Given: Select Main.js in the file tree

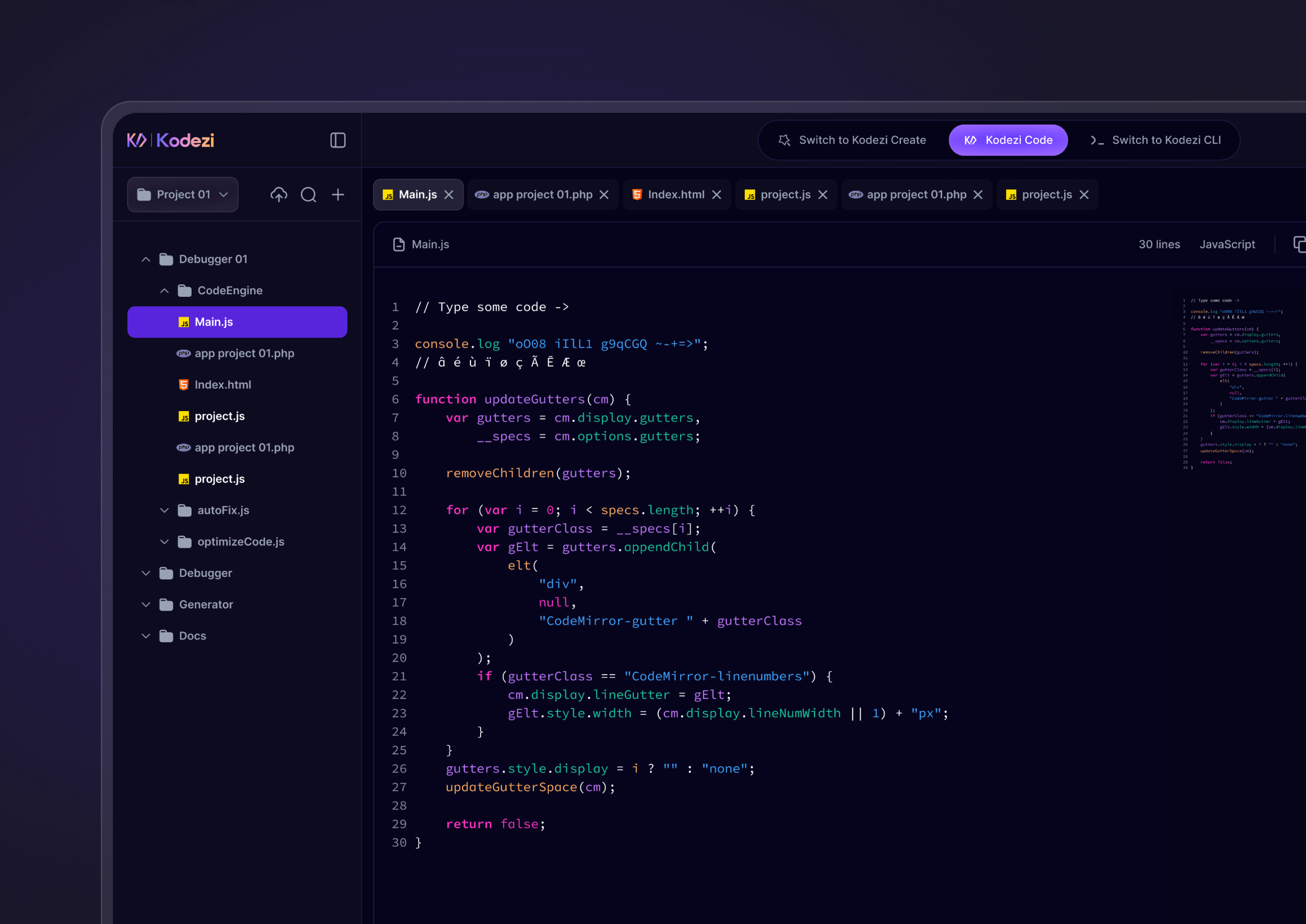Looking at the screenshot, I should click(x=214, y=321).
